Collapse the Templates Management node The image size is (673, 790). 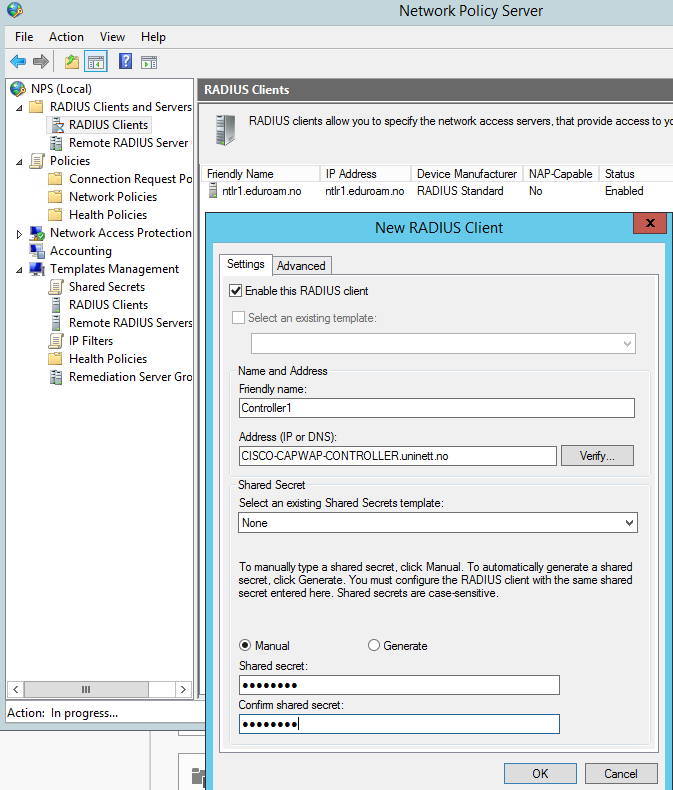point(19,270)
